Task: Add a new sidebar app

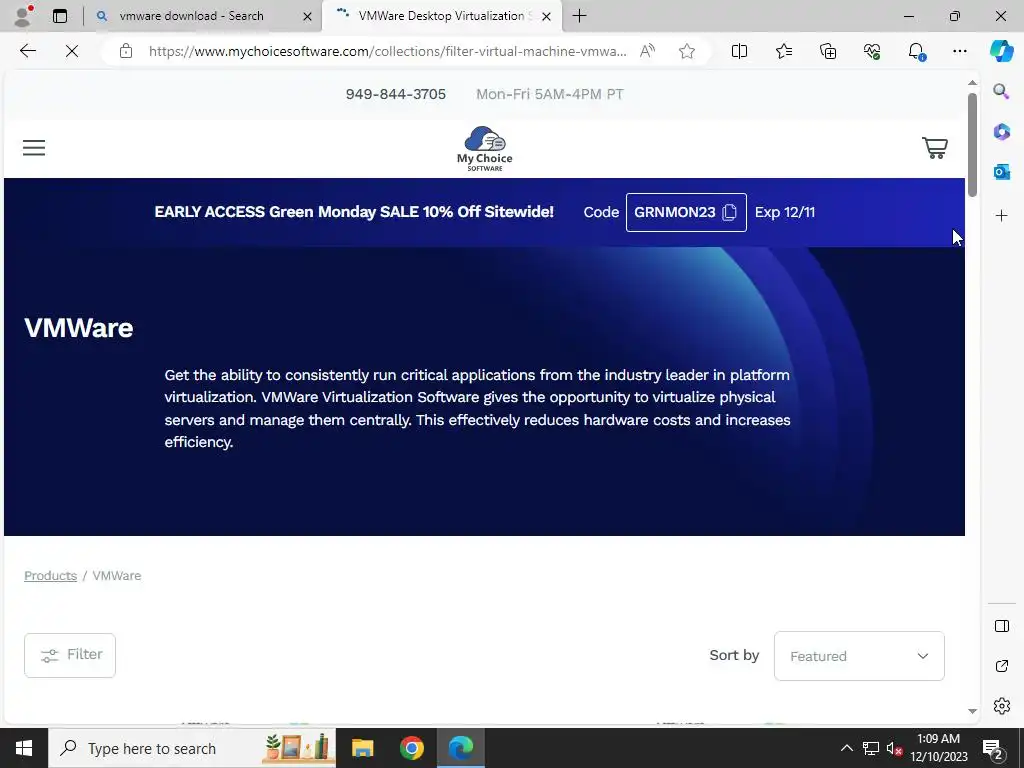Action: (x=1002, y=216)
